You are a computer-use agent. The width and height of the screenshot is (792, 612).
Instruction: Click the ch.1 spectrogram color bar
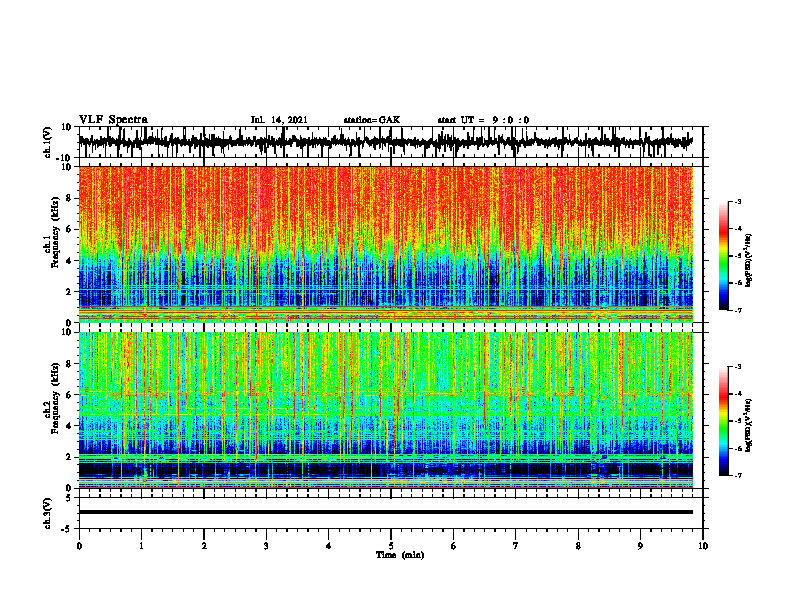(x=723, y=256)
